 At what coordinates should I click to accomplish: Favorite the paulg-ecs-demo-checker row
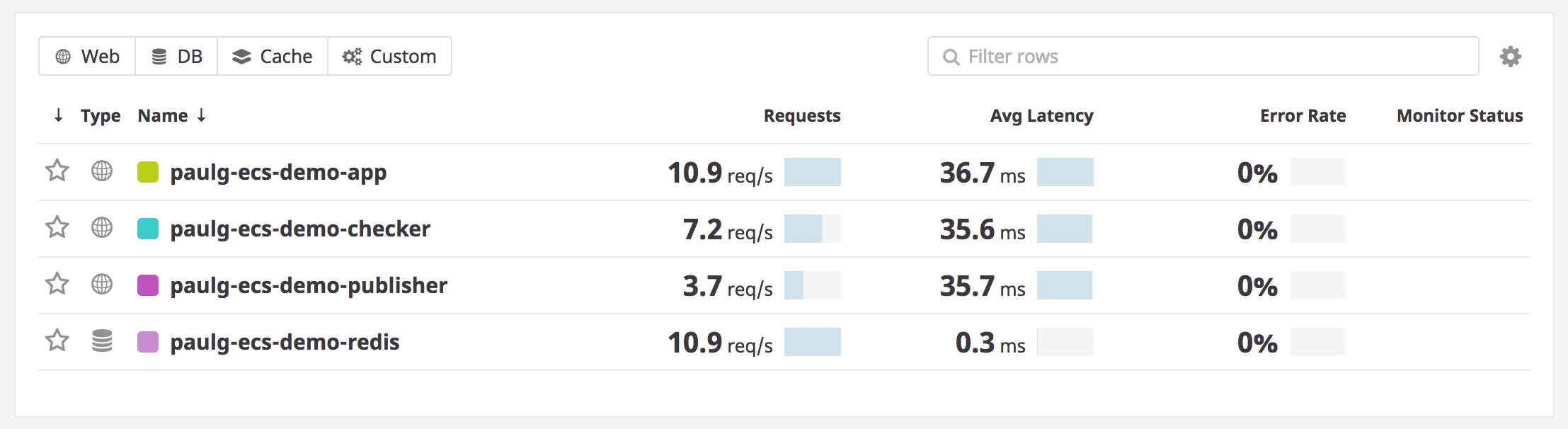56,229
